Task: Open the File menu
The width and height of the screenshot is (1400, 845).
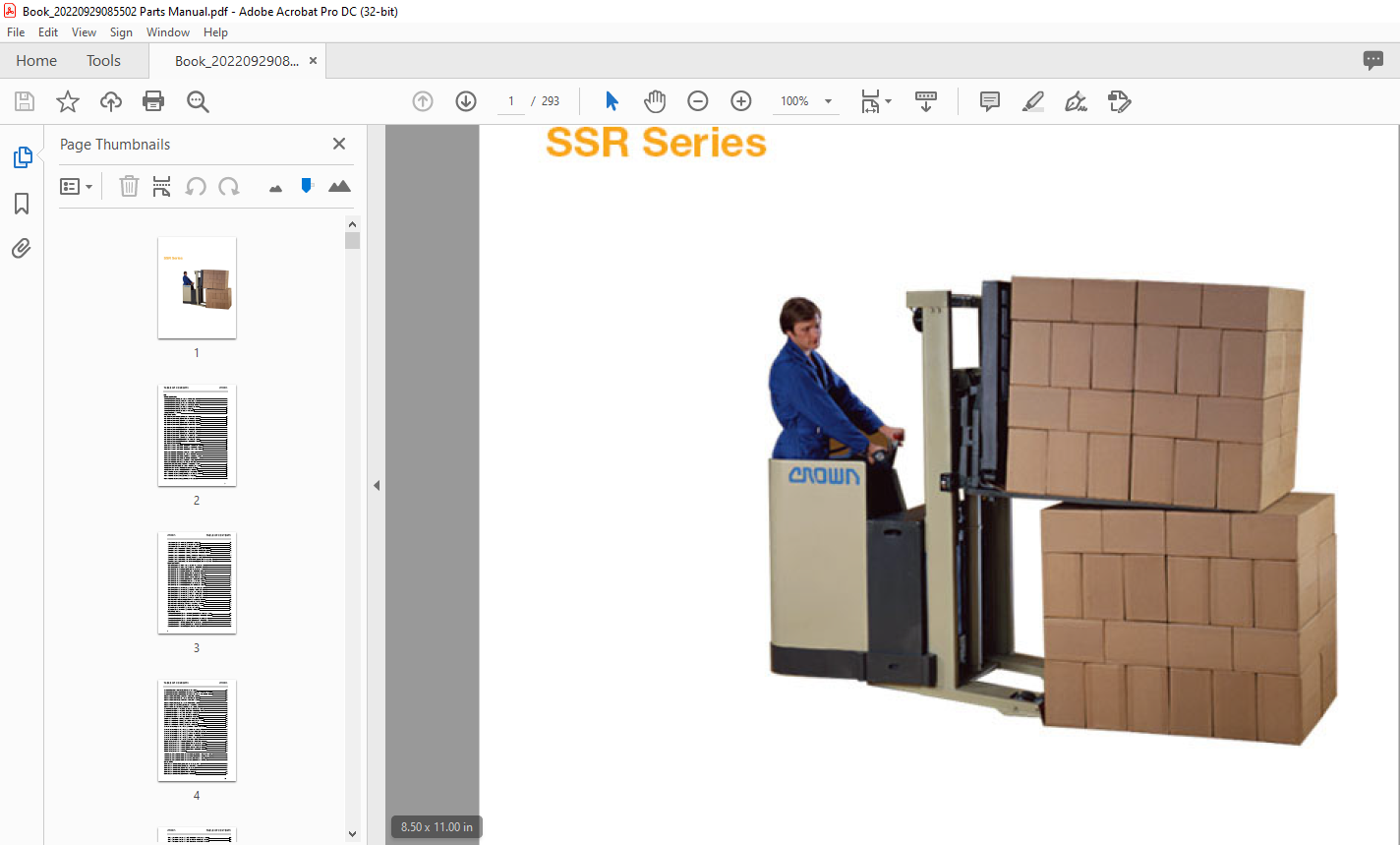Action: 16,32
